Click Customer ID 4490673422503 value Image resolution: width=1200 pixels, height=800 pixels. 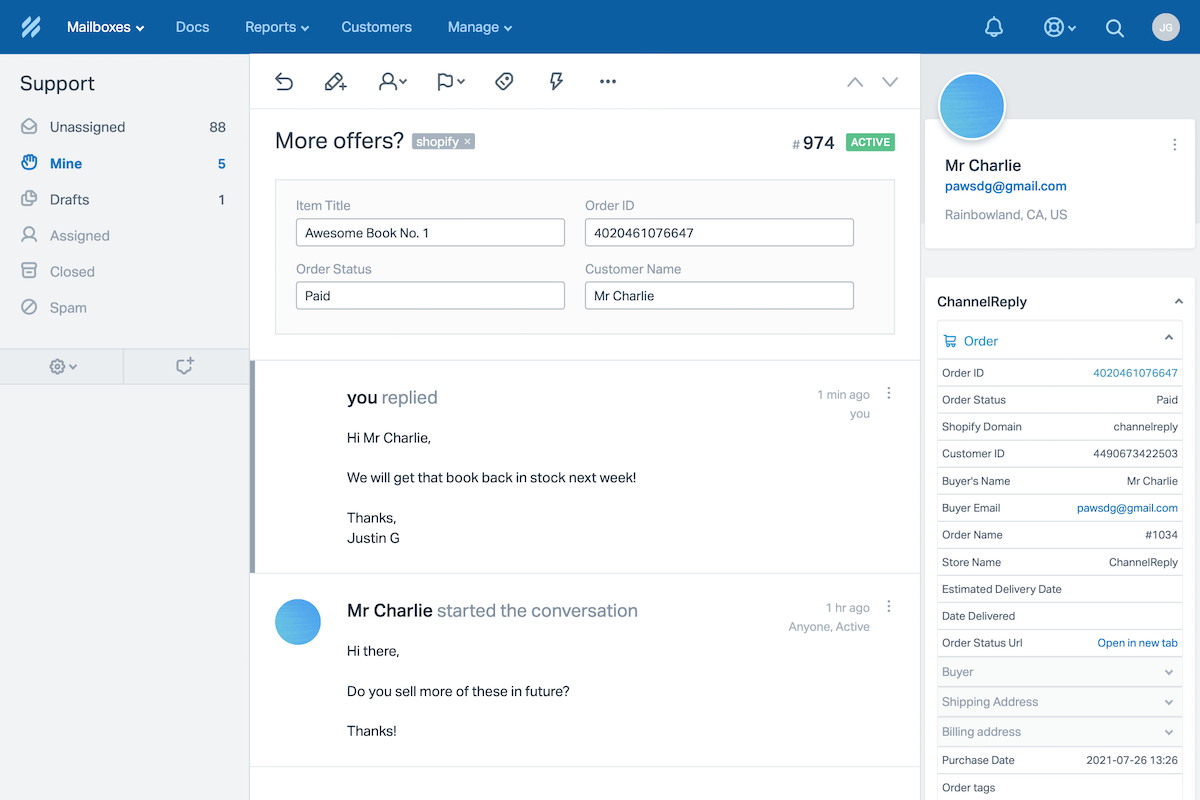[1135, 454]
